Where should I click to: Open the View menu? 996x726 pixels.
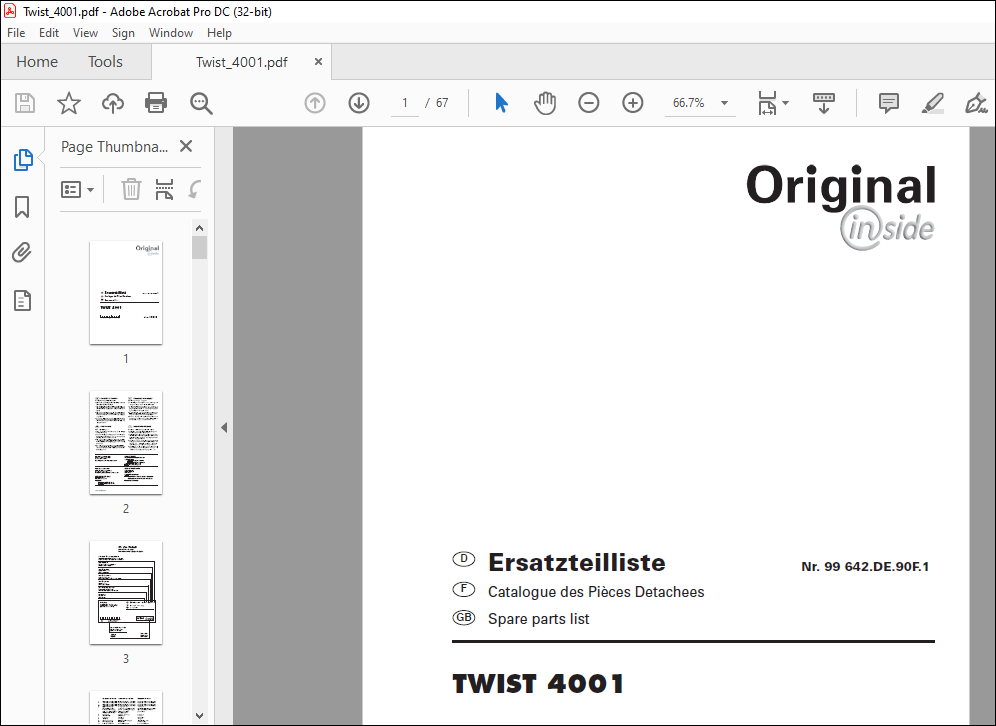point(85,33)
